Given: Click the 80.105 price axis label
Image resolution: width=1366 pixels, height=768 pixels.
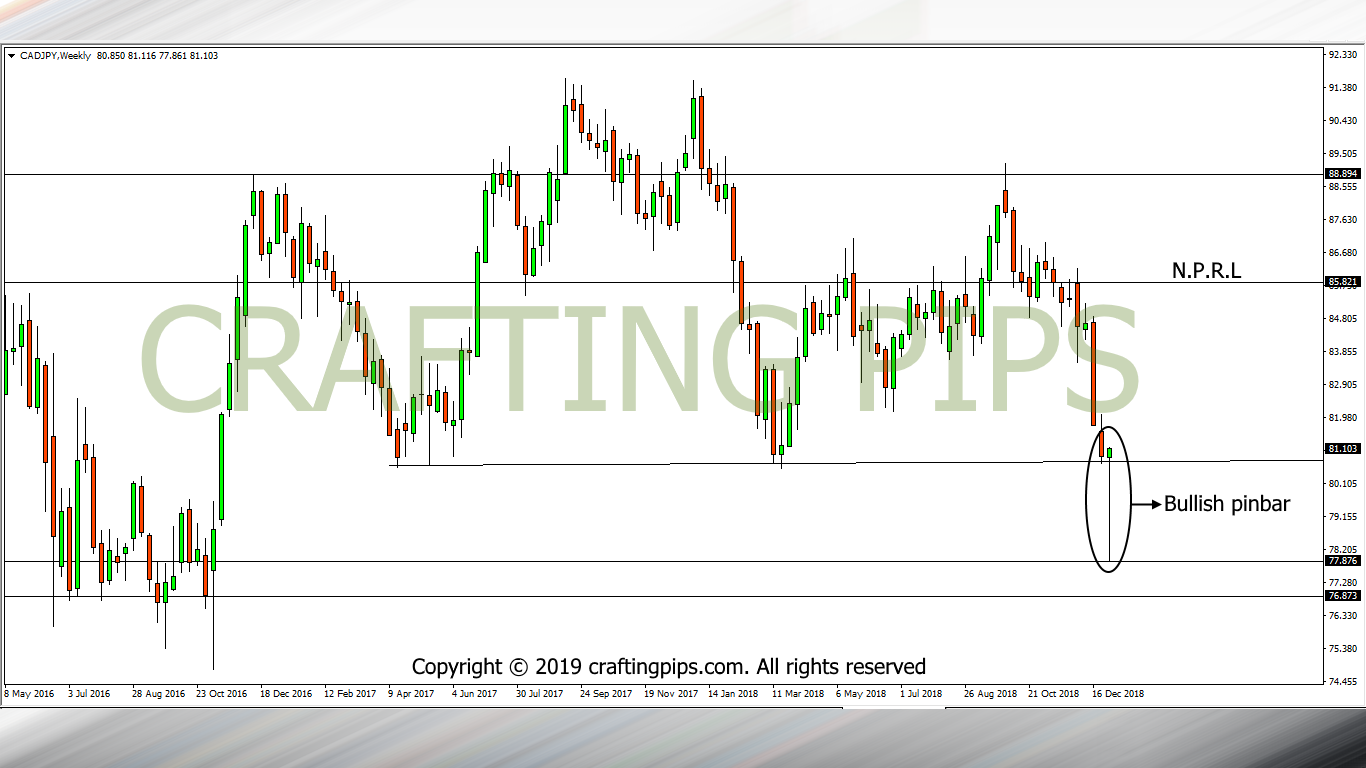Looking at the screenshot, I should tap(1342, 484).
